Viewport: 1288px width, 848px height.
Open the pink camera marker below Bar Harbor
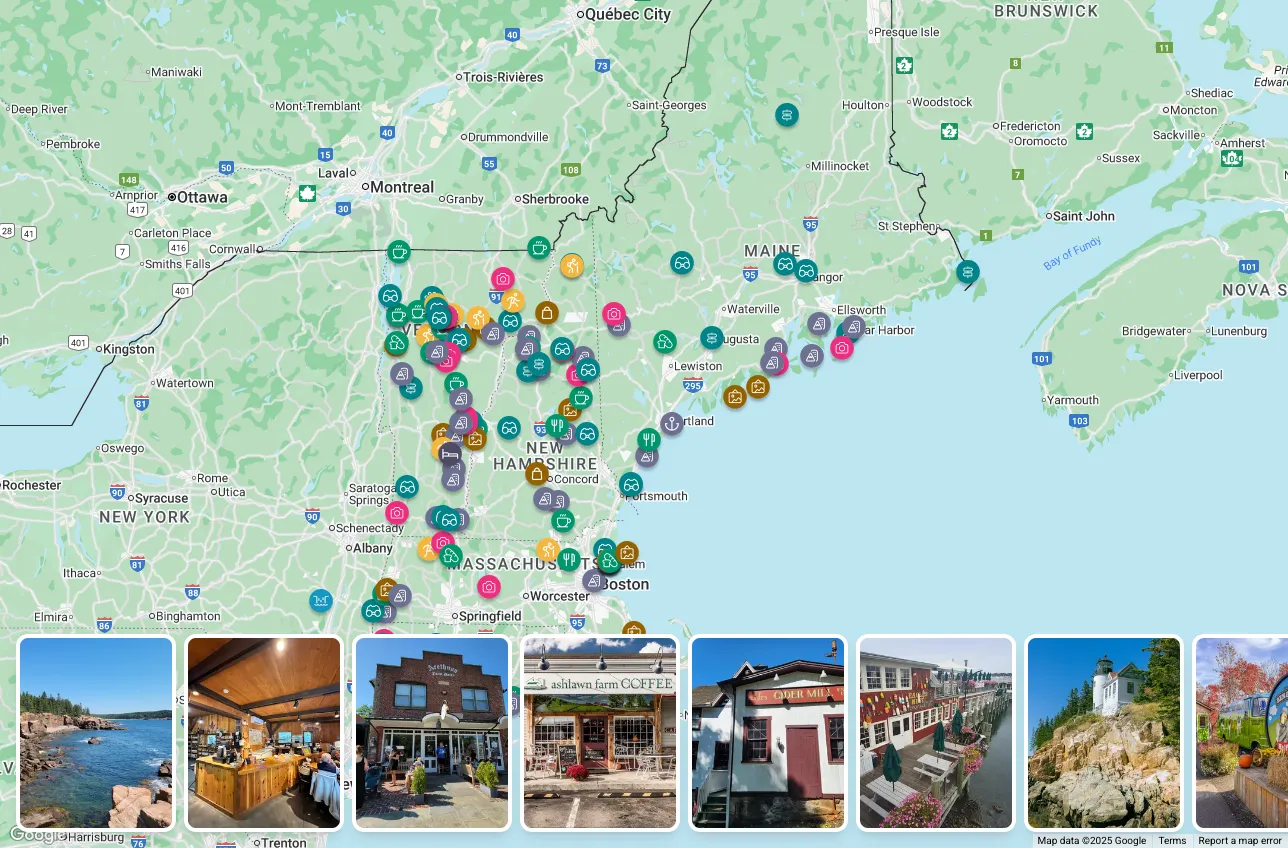[x=842, y=348]
